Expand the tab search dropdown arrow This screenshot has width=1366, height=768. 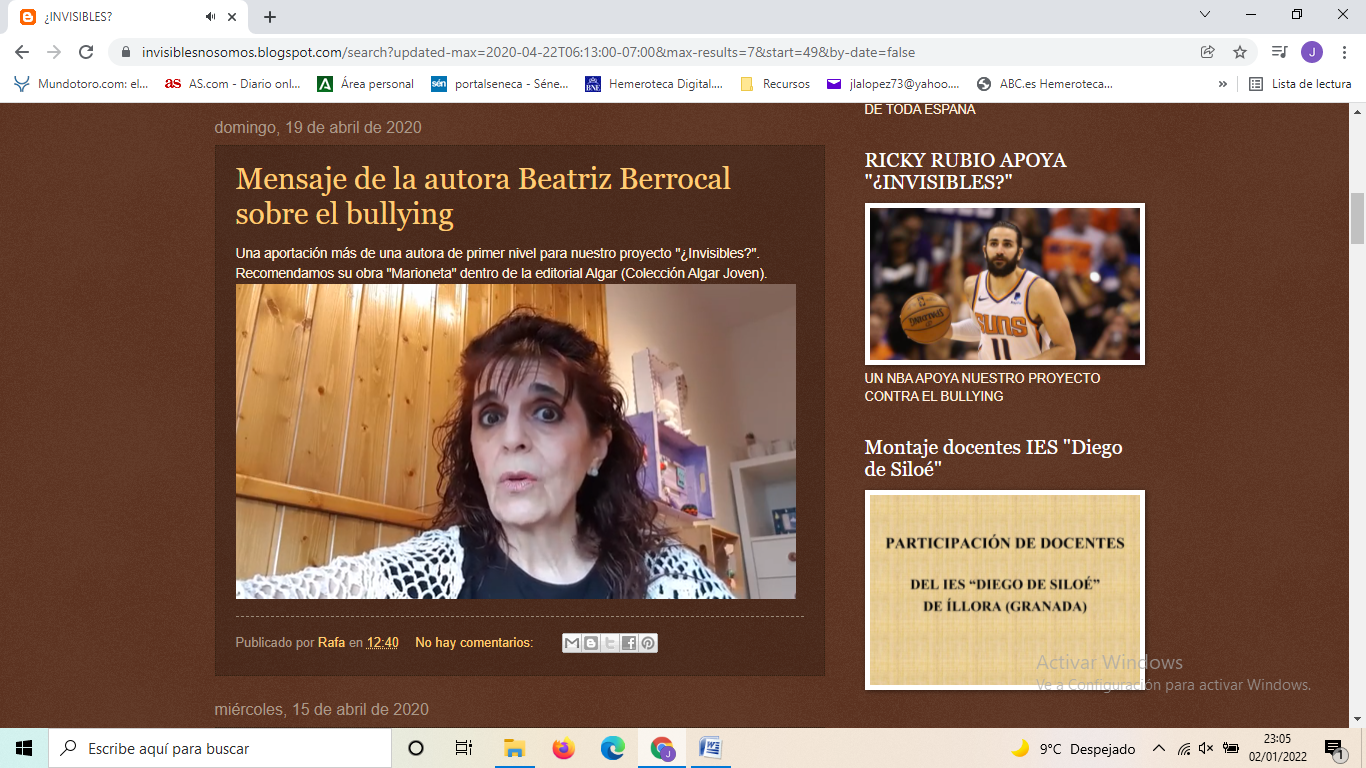coord(1205,15)
